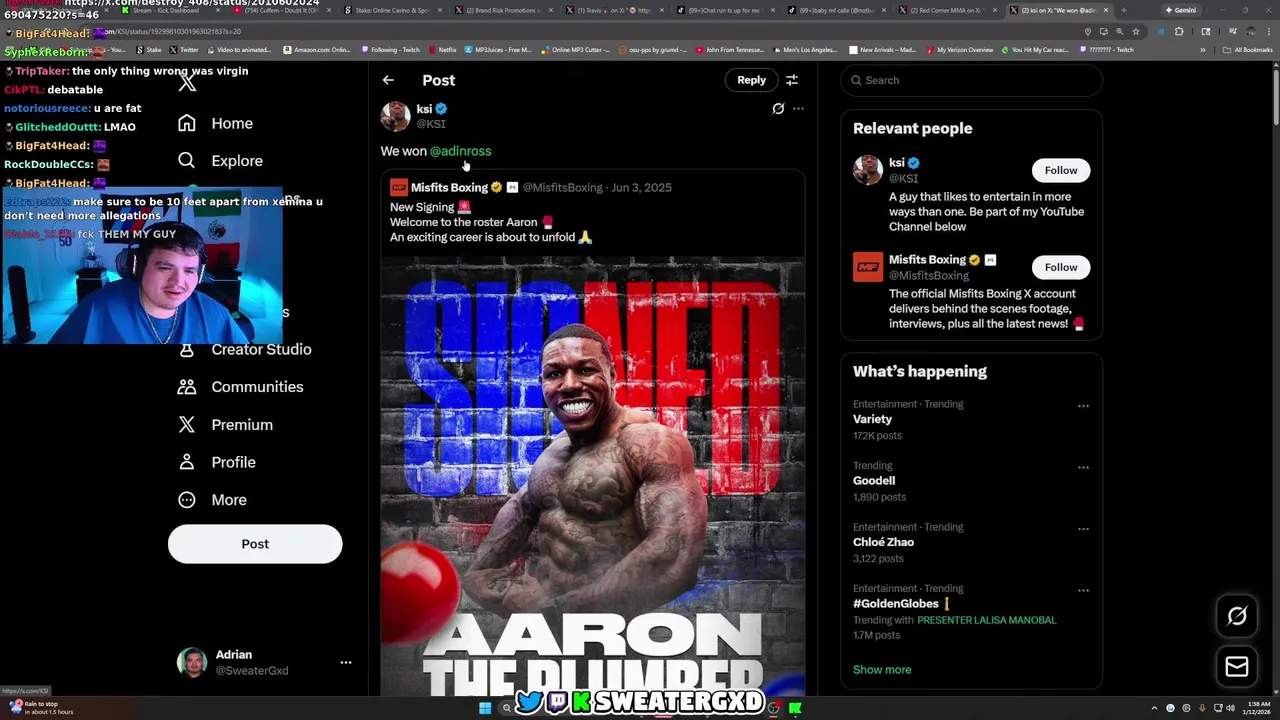
Task: Open the Windows Start button
Action: pos(485,708)
